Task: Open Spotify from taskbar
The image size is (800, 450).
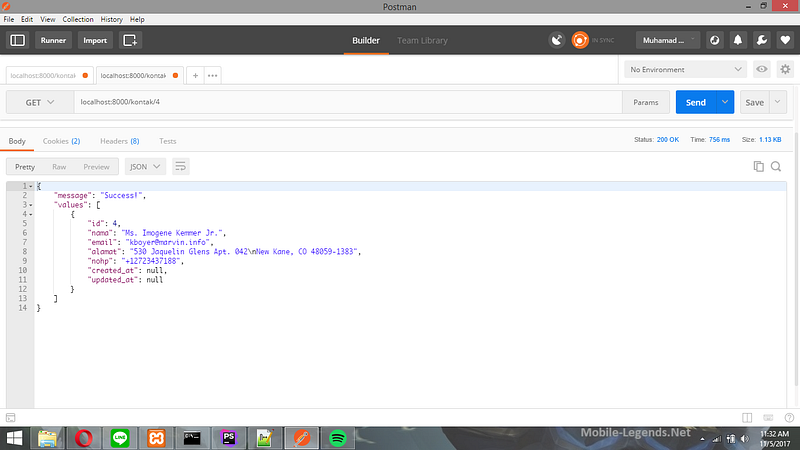Action: pyautogui.click(x=338, y=438)
